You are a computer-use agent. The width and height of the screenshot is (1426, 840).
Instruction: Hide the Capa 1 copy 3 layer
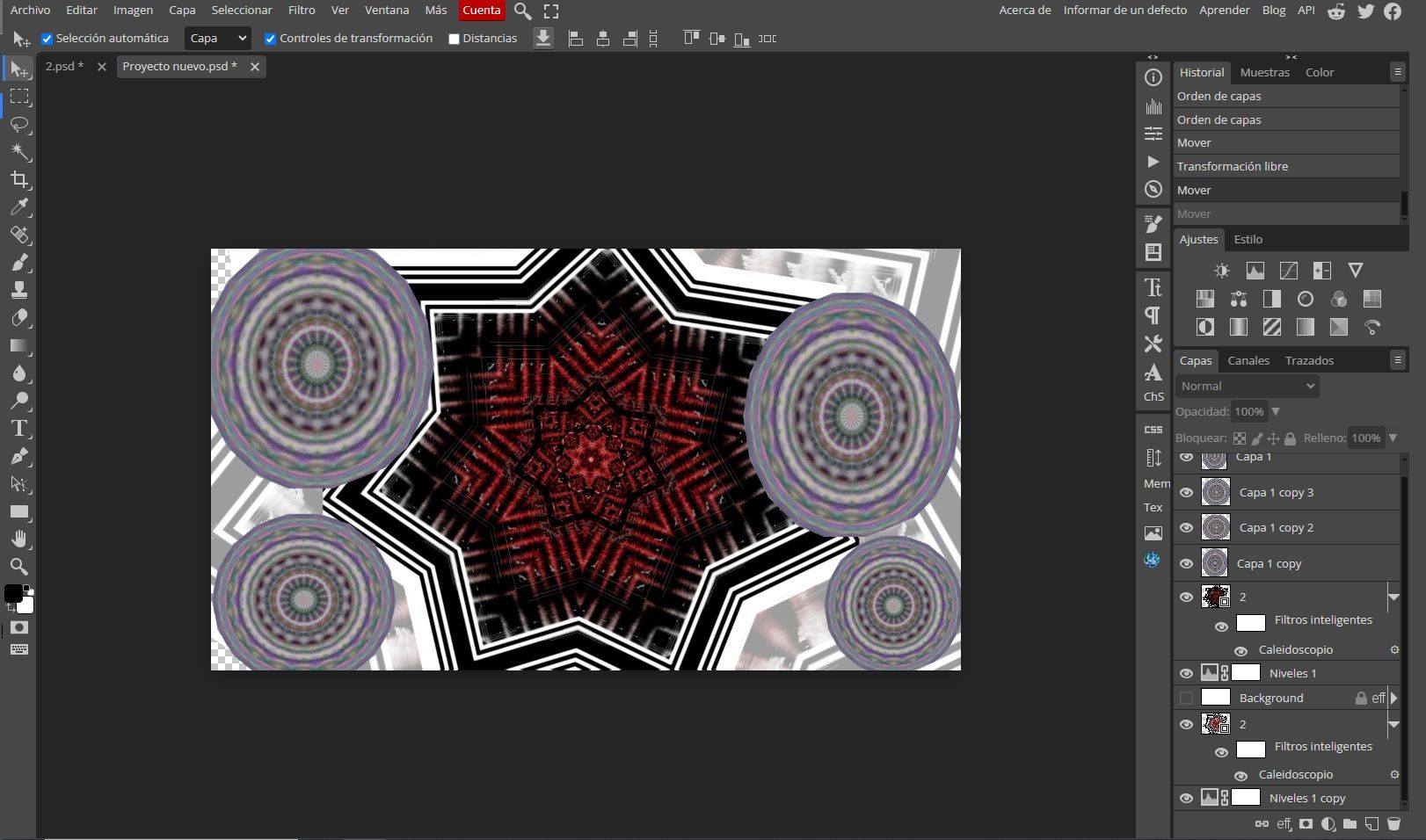pos(1186,493)
